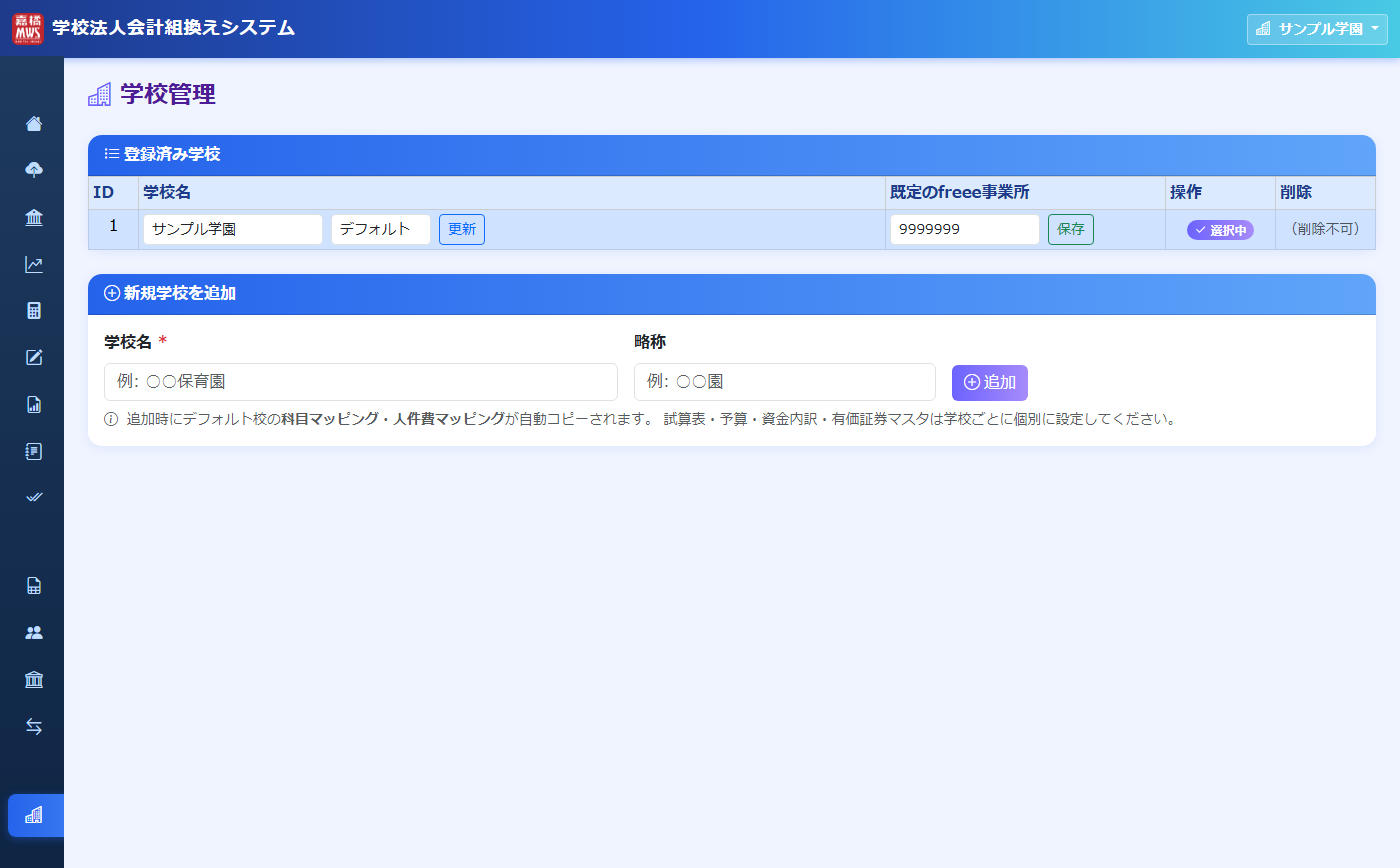Click plus circle icon in 新規学校を追加 header
The image size is (1400, 868).
(112, 293)
